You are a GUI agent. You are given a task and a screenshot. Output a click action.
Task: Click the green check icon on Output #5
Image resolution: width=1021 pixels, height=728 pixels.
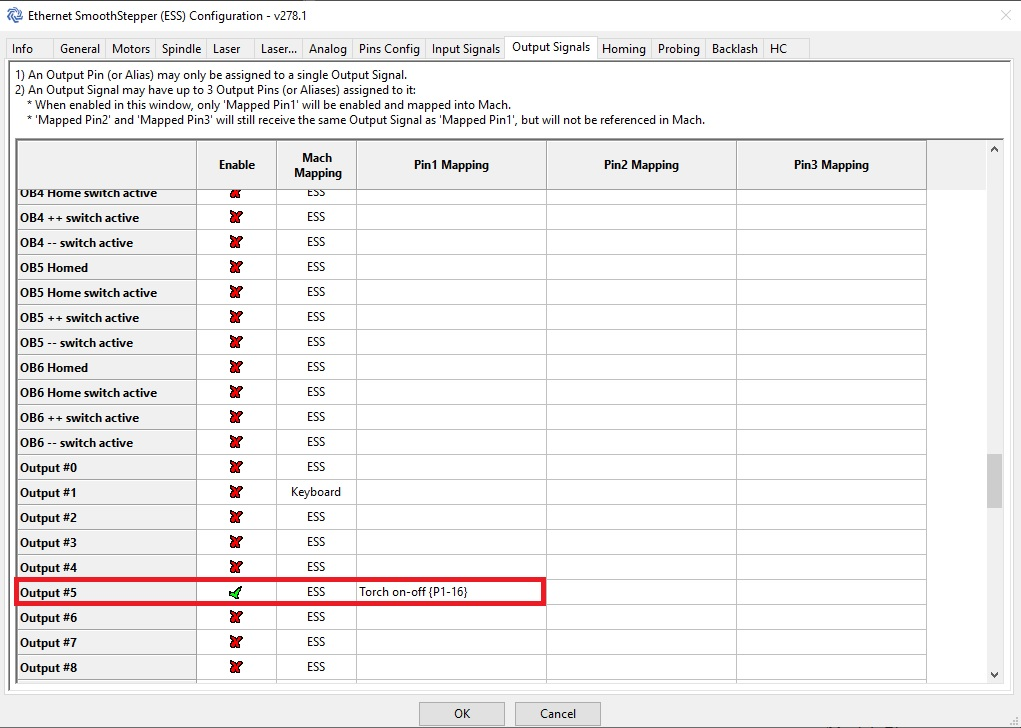coord(236,592)
